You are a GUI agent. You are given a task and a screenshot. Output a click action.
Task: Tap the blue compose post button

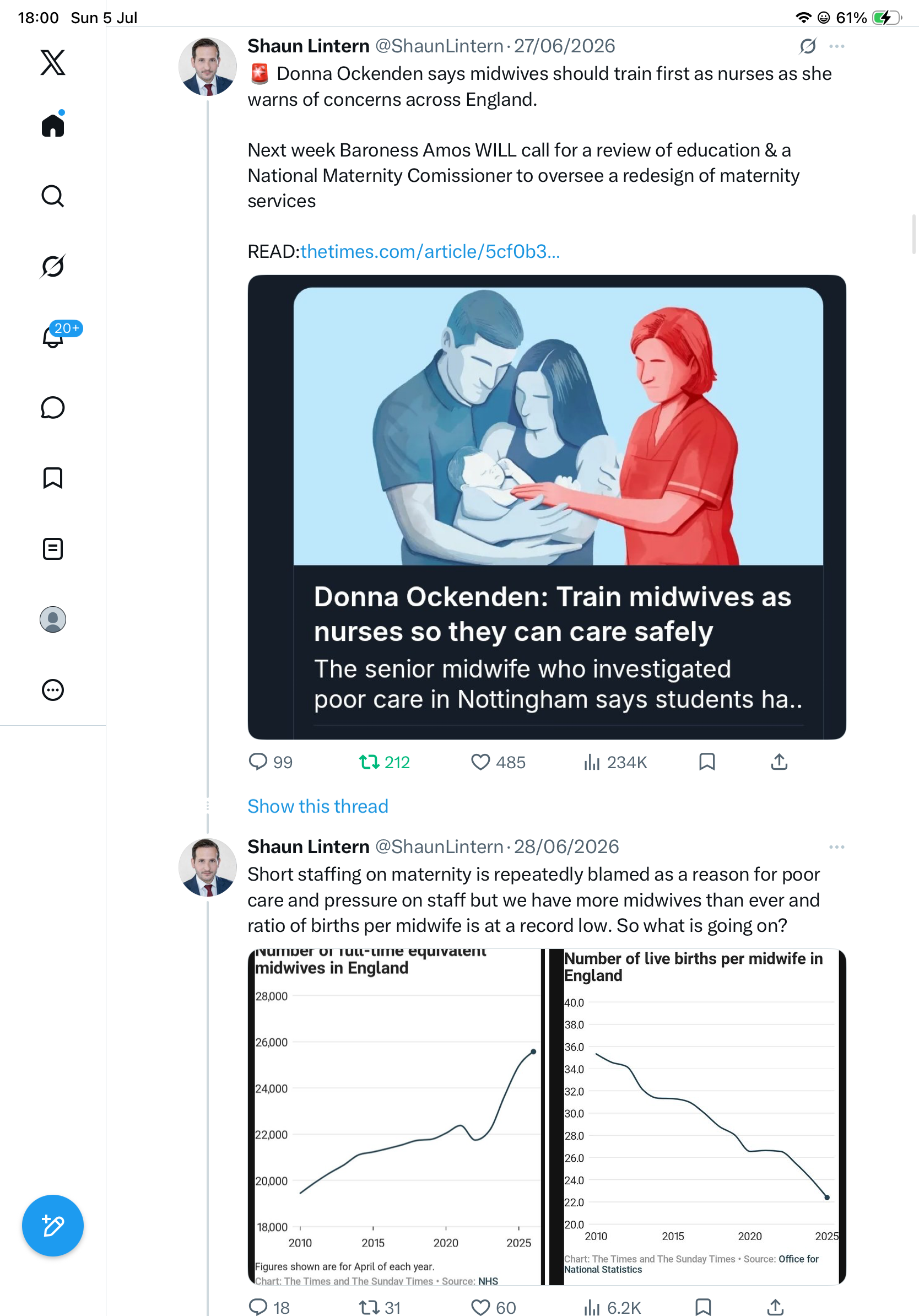pos(53,1226)
